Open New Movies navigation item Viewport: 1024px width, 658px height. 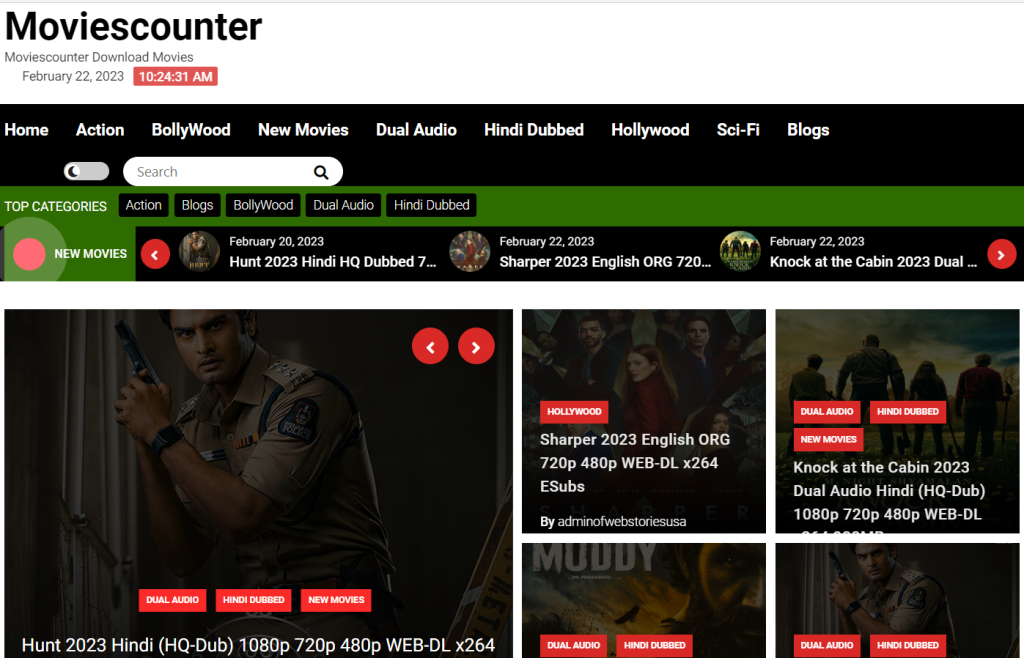[x=303, y=130]
